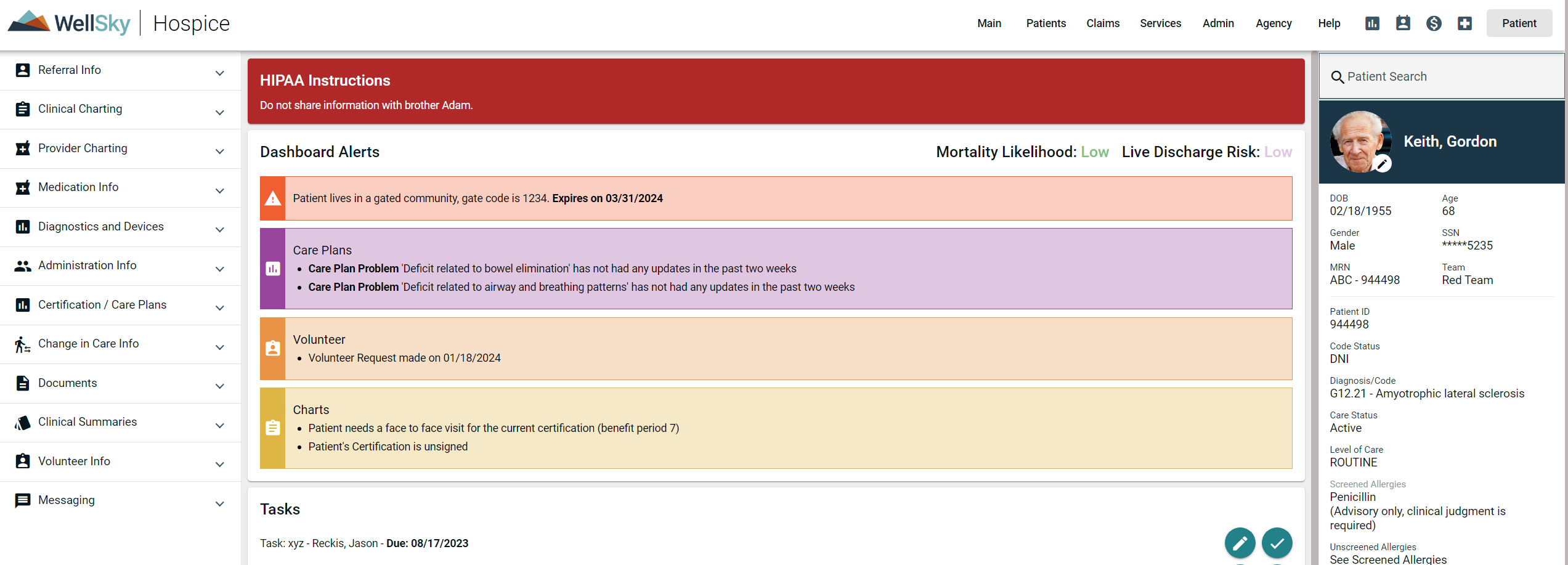
Task: Expand the Volunteer Info section
Action: tap(220, 464)
